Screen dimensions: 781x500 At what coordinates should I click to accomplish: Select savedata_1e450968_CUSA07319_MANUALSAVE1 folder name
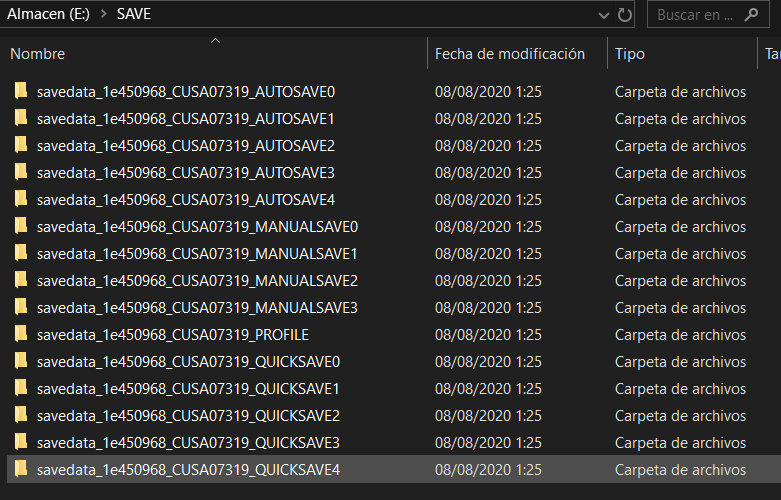(197, 253)
